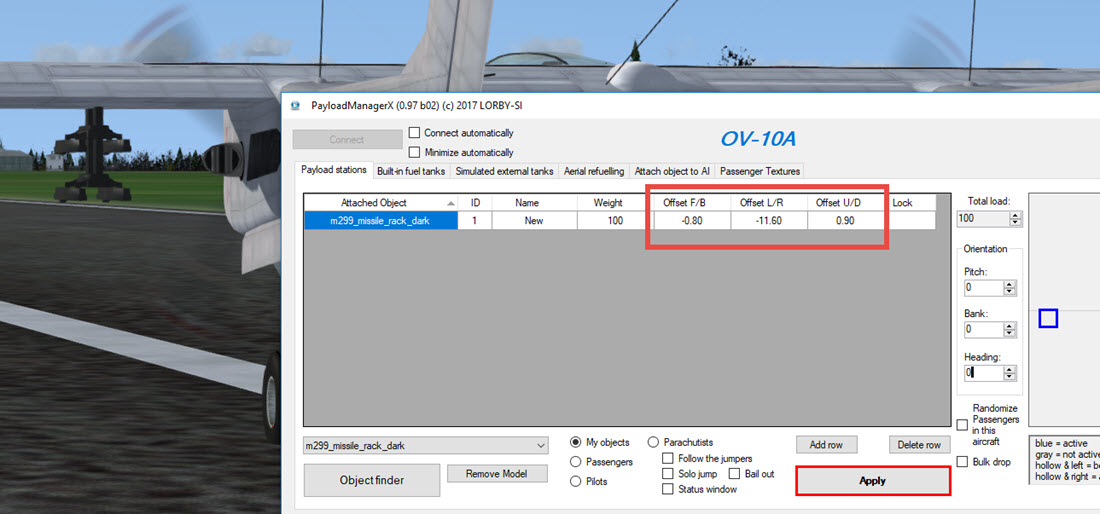The width and height of the screenshot is (1100, 514).
Task: Enable Connect automatically checkbox
Action: tap(415, 133)
